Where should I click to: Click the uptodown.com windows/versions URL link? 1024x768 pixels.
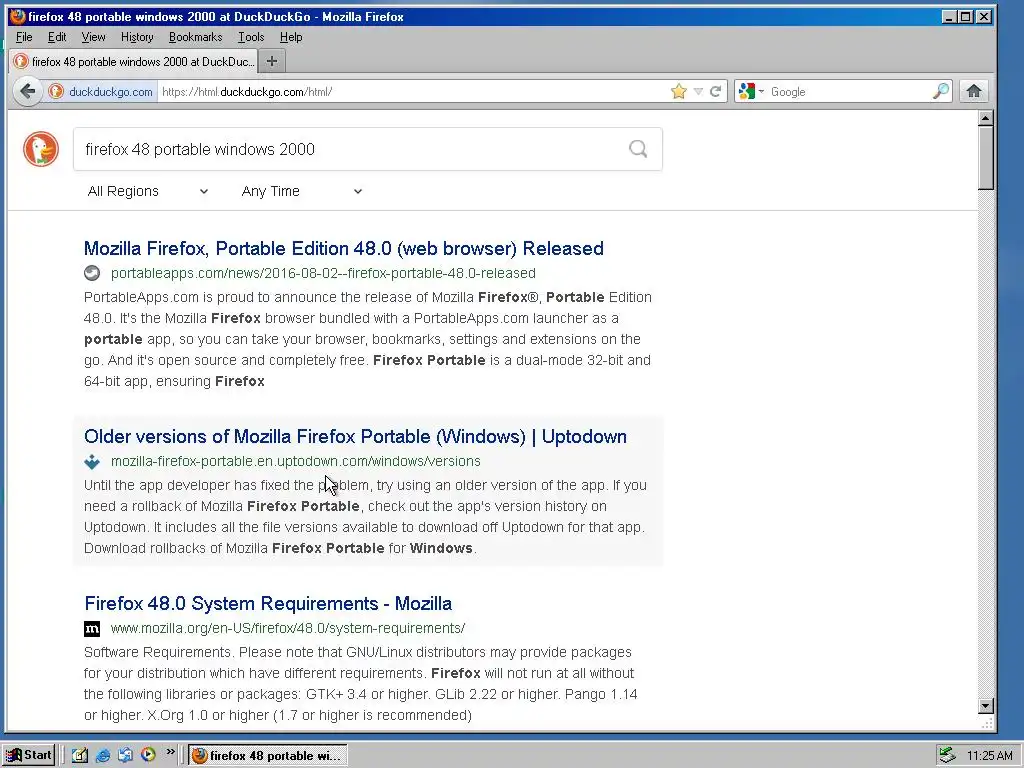coord(296,461)
